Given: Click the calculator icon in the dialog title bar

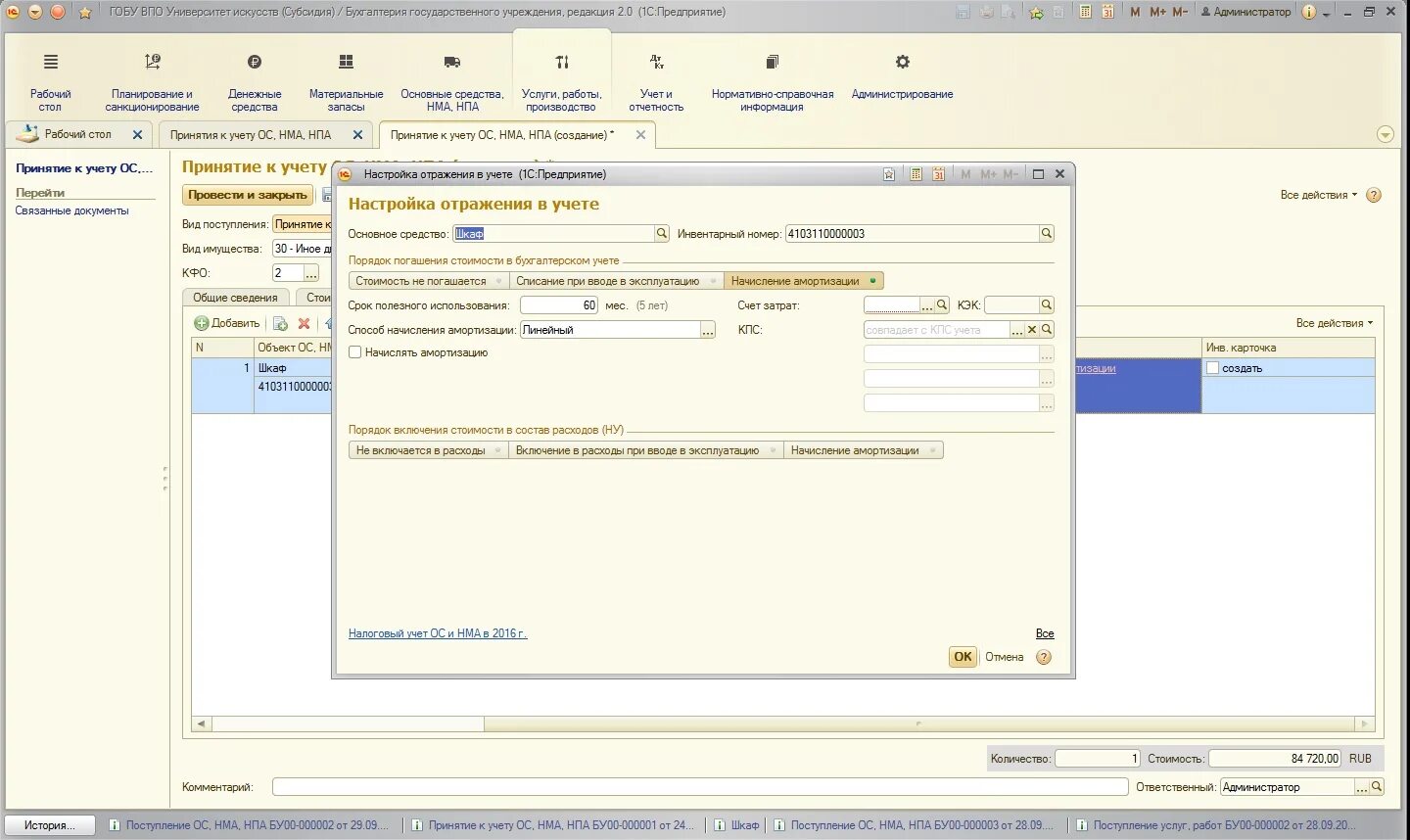Looking at the screenshot, I should coord(916,174).
